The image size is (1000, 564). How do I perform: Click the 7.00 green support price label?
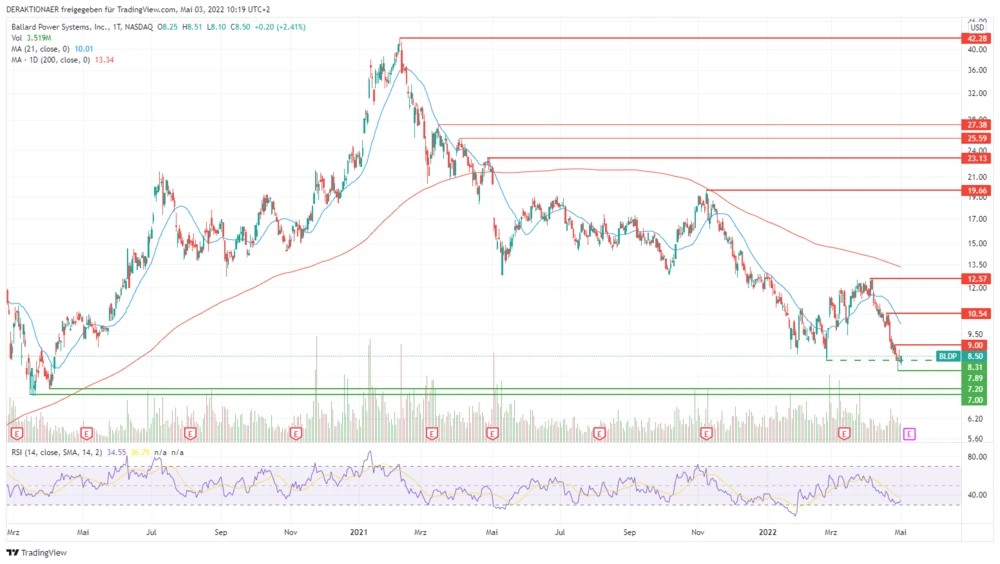pyautogui.click(x=976, y=400)
